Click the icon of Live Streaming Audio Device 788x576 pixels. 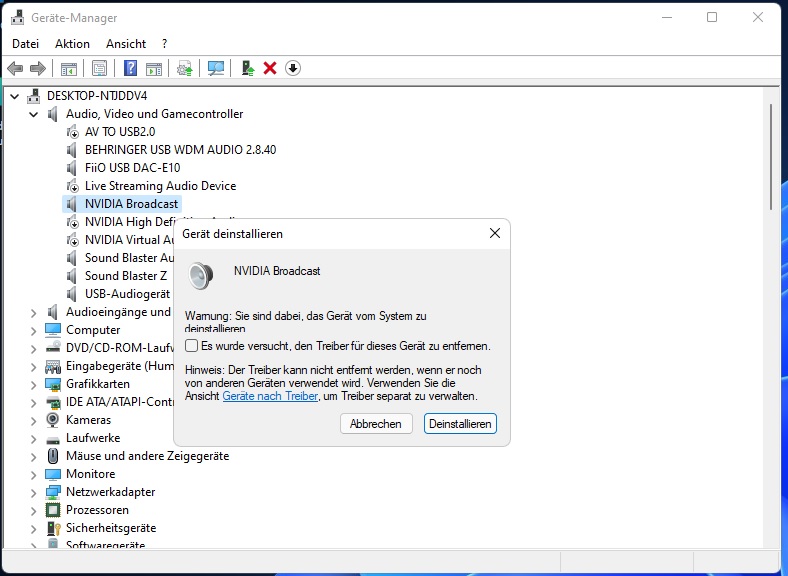pyautogui.click(x=73, y=186)
